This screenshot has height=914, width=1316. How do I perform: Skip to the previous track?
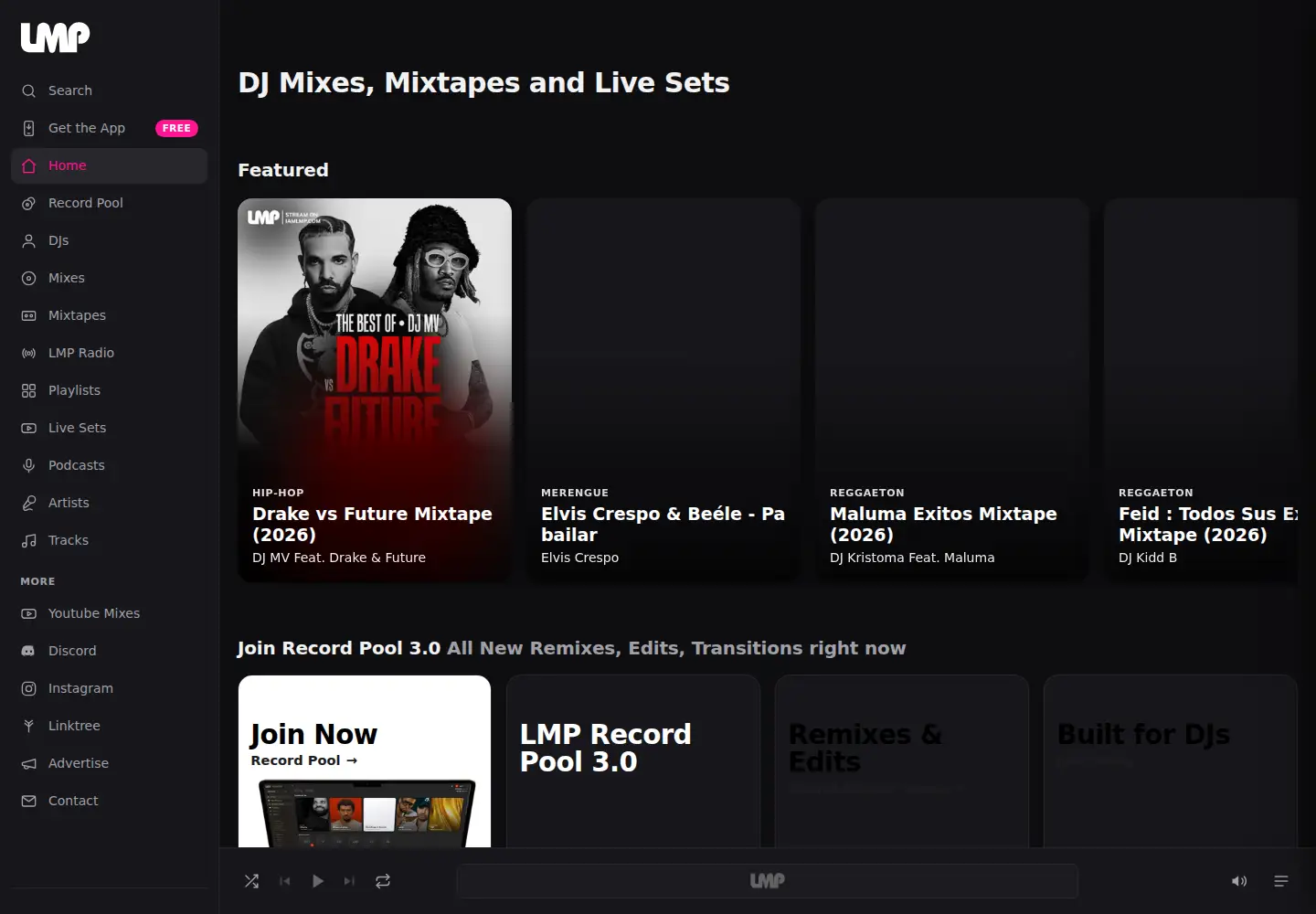(284, 881)
